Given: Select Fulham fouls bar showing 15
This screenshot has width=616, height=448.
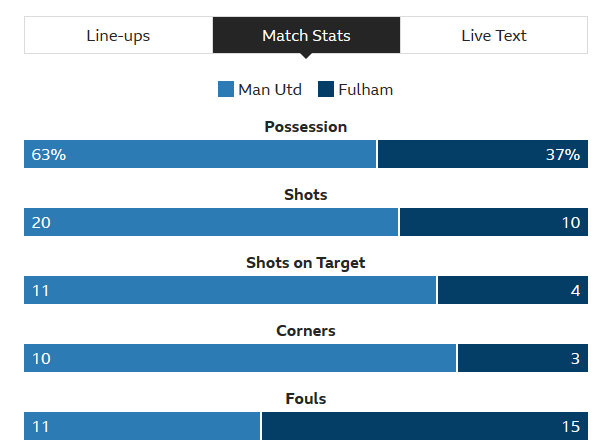Looking at the screenshot, I should tap(425, 426).
